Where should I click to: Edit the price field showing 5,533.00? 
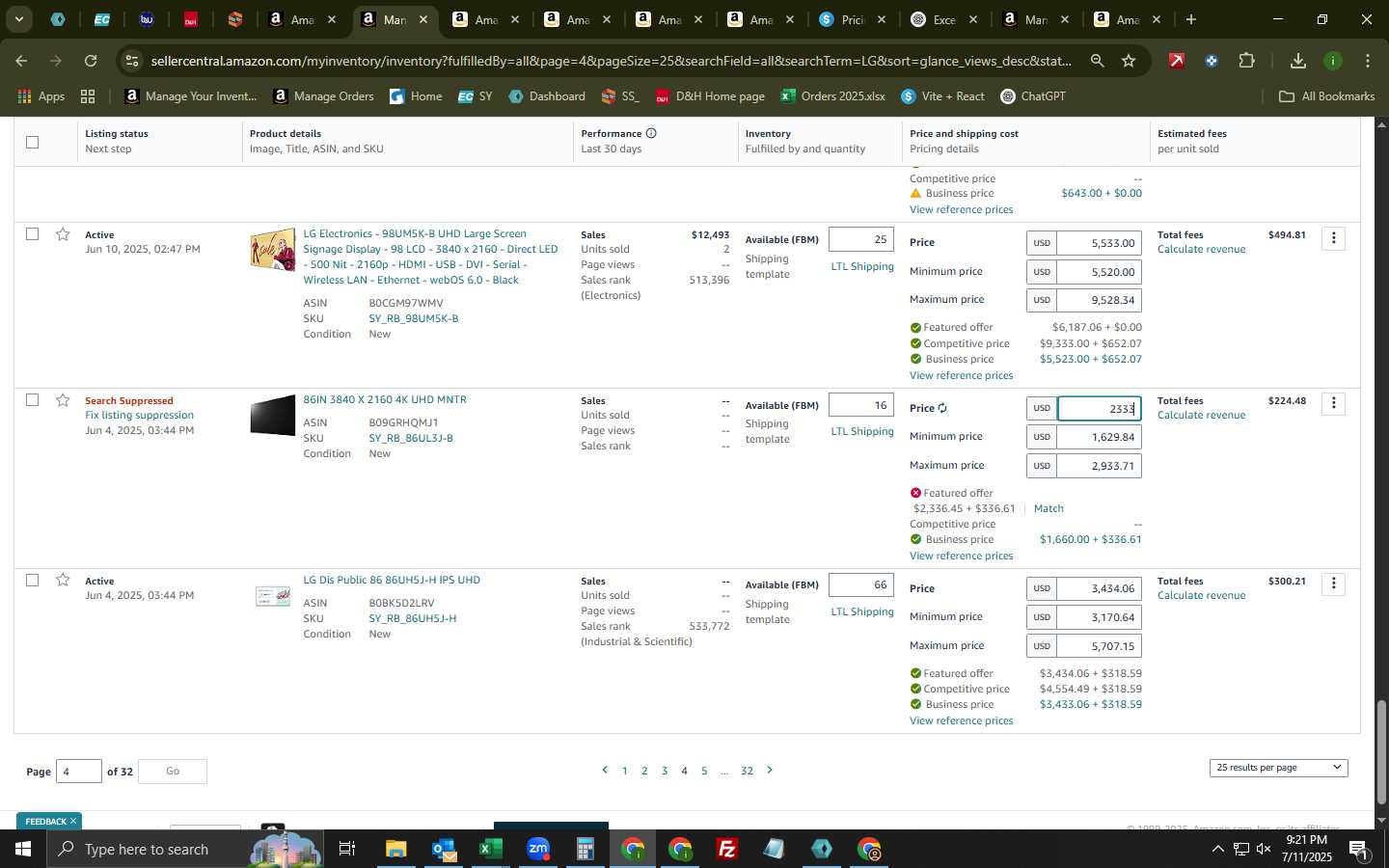[1100, 243]
